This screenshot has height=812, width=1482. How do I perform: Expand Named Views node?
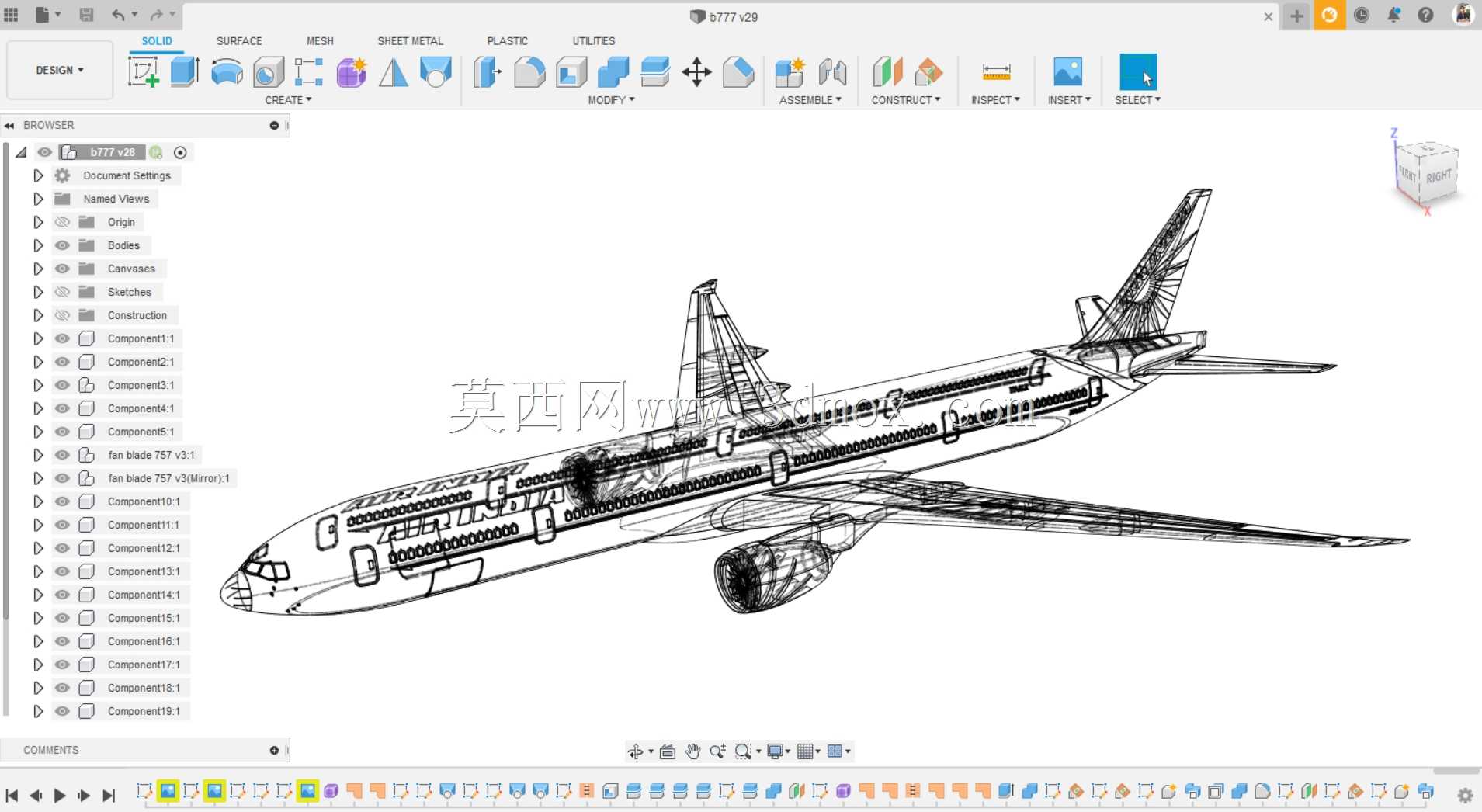(38, 199)
